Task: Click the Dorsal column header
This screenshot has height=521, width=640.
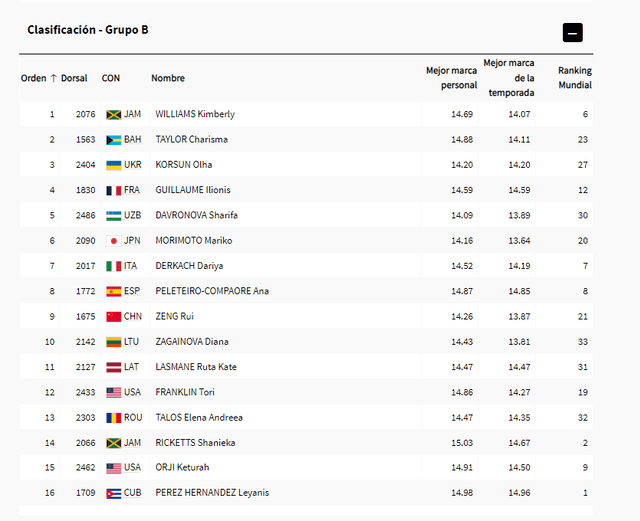Action: 74,78
